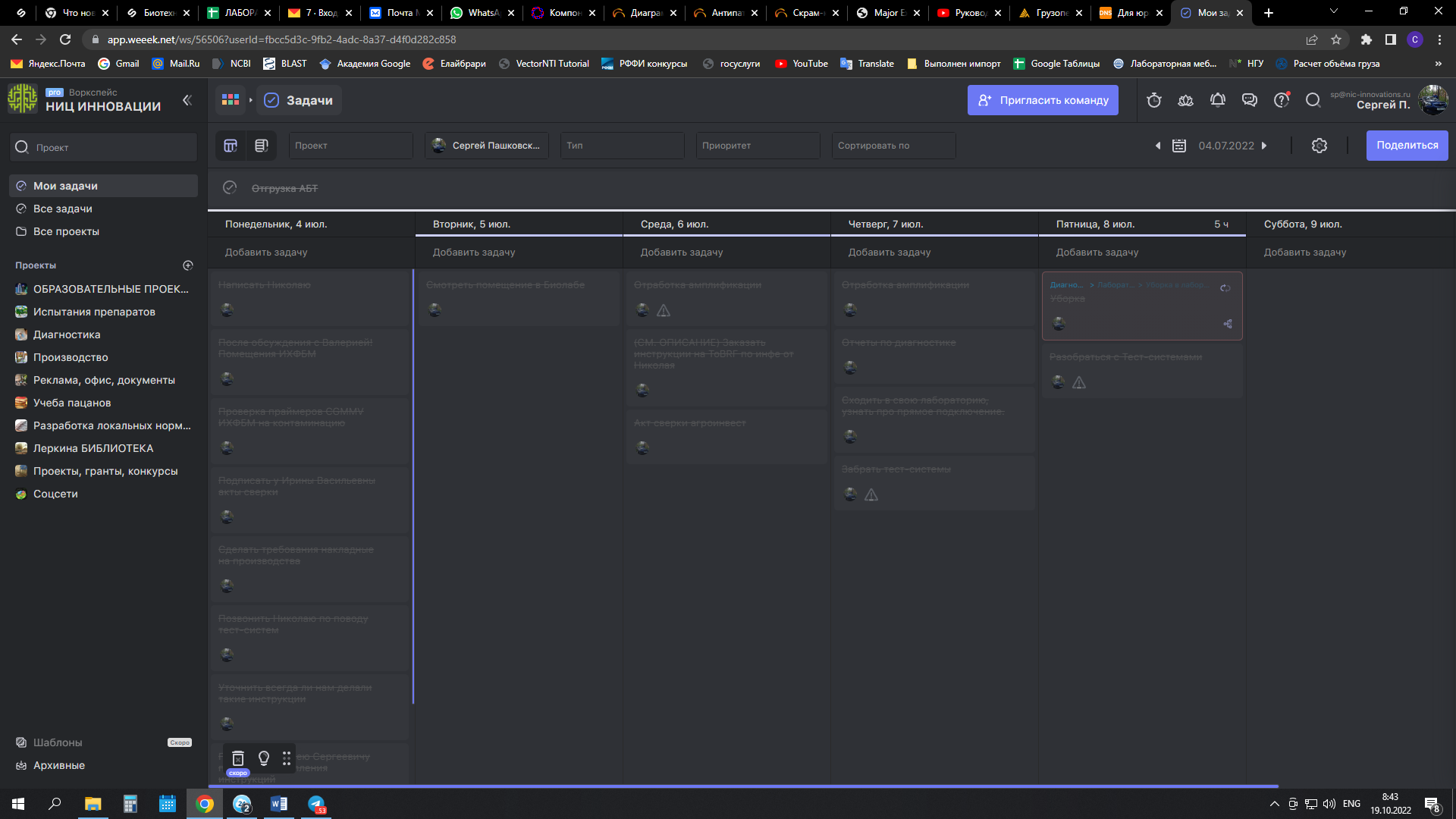Click the lightbulb icon in floating toolbar
The width and height of the screenshot is (1456, 819).
[x=264, y=758]
